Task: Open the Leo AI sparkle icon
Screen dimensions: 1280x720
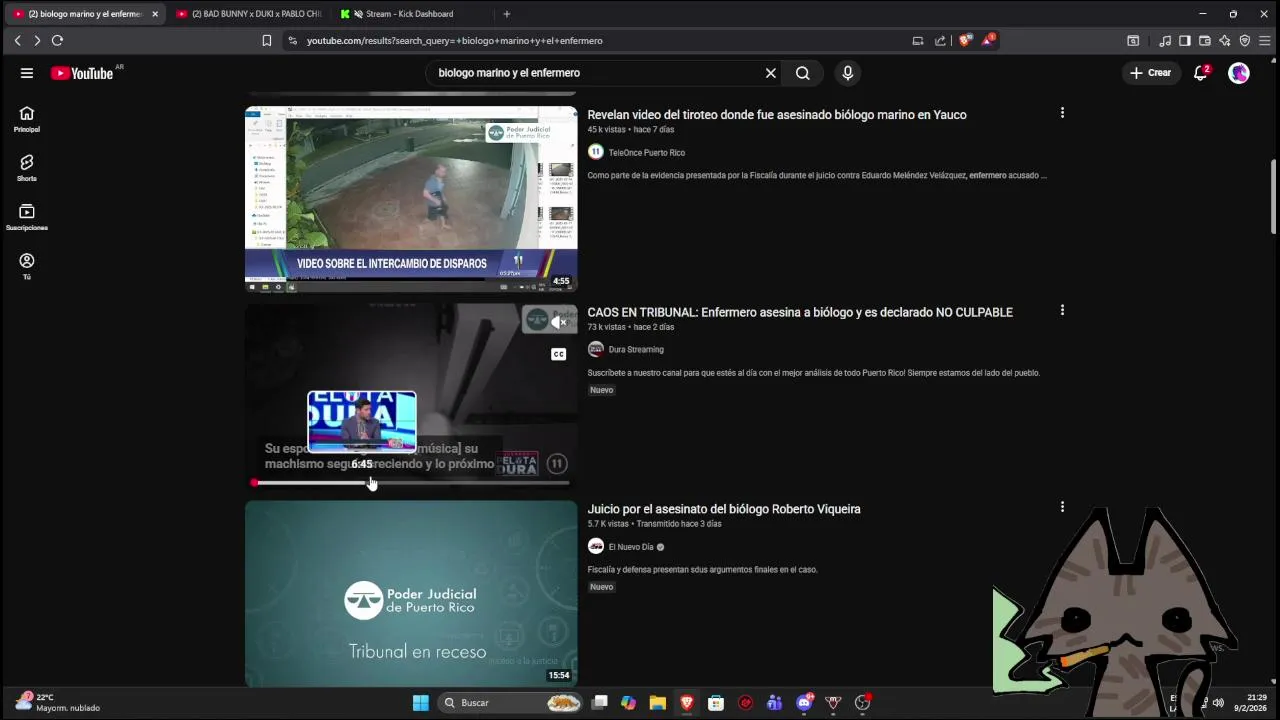Action: coord(1225,41)
